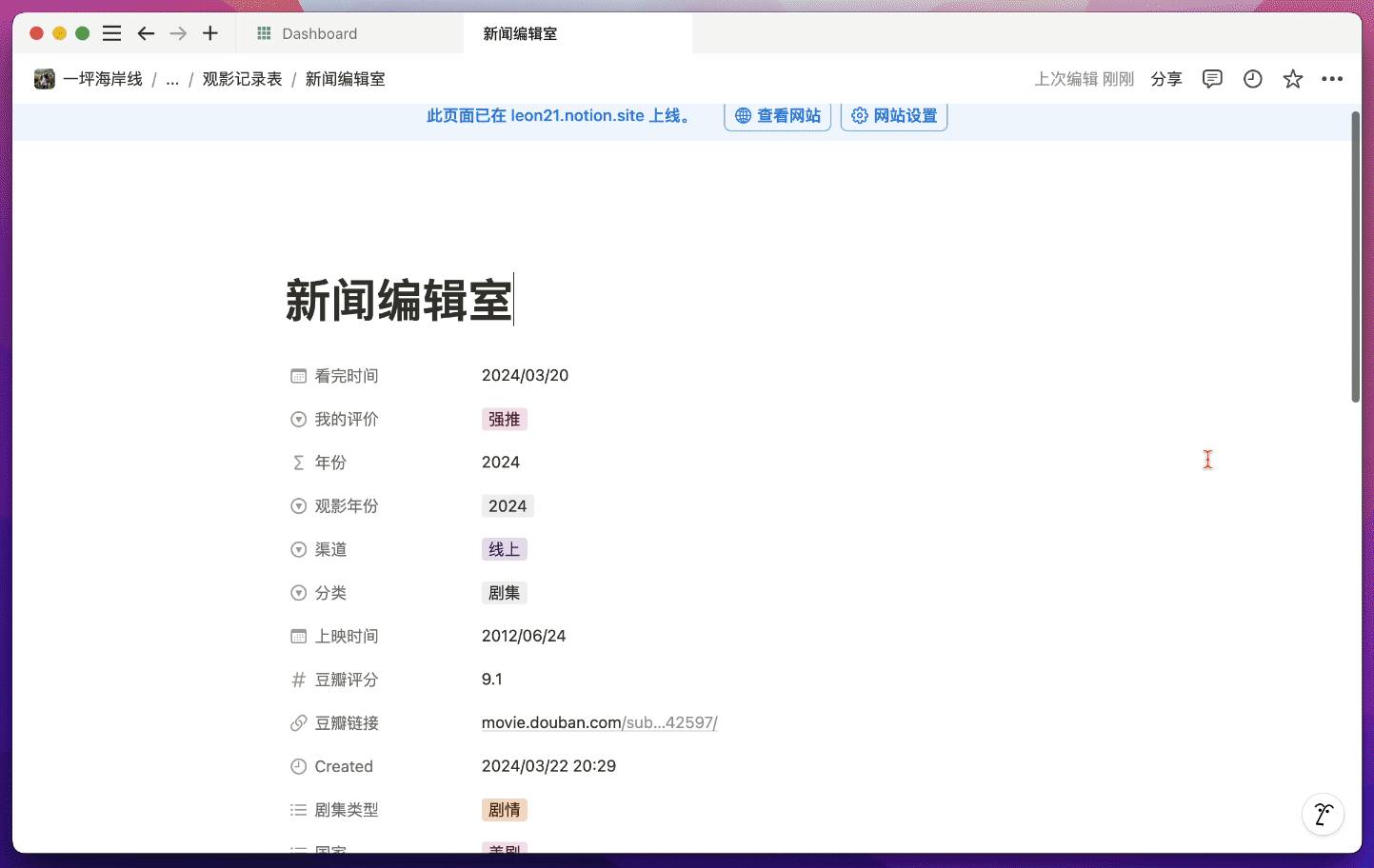
Task: Click the 剧集类型 multi-select list icon
Action: click(298, 810)
